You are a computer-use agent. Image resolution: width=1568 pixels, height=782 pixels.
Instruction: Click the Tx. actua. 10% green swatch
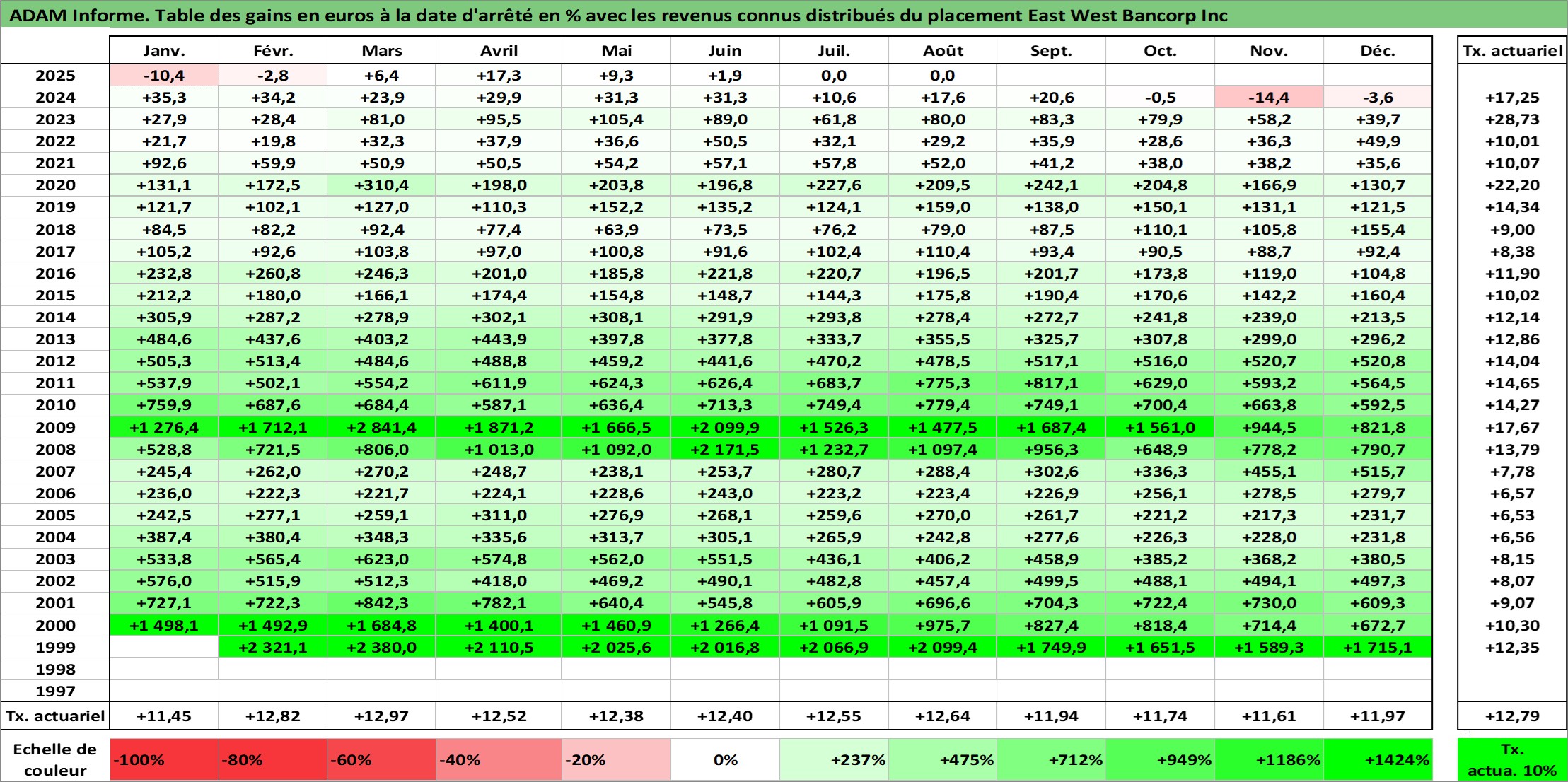click(x=1512, y=760)
